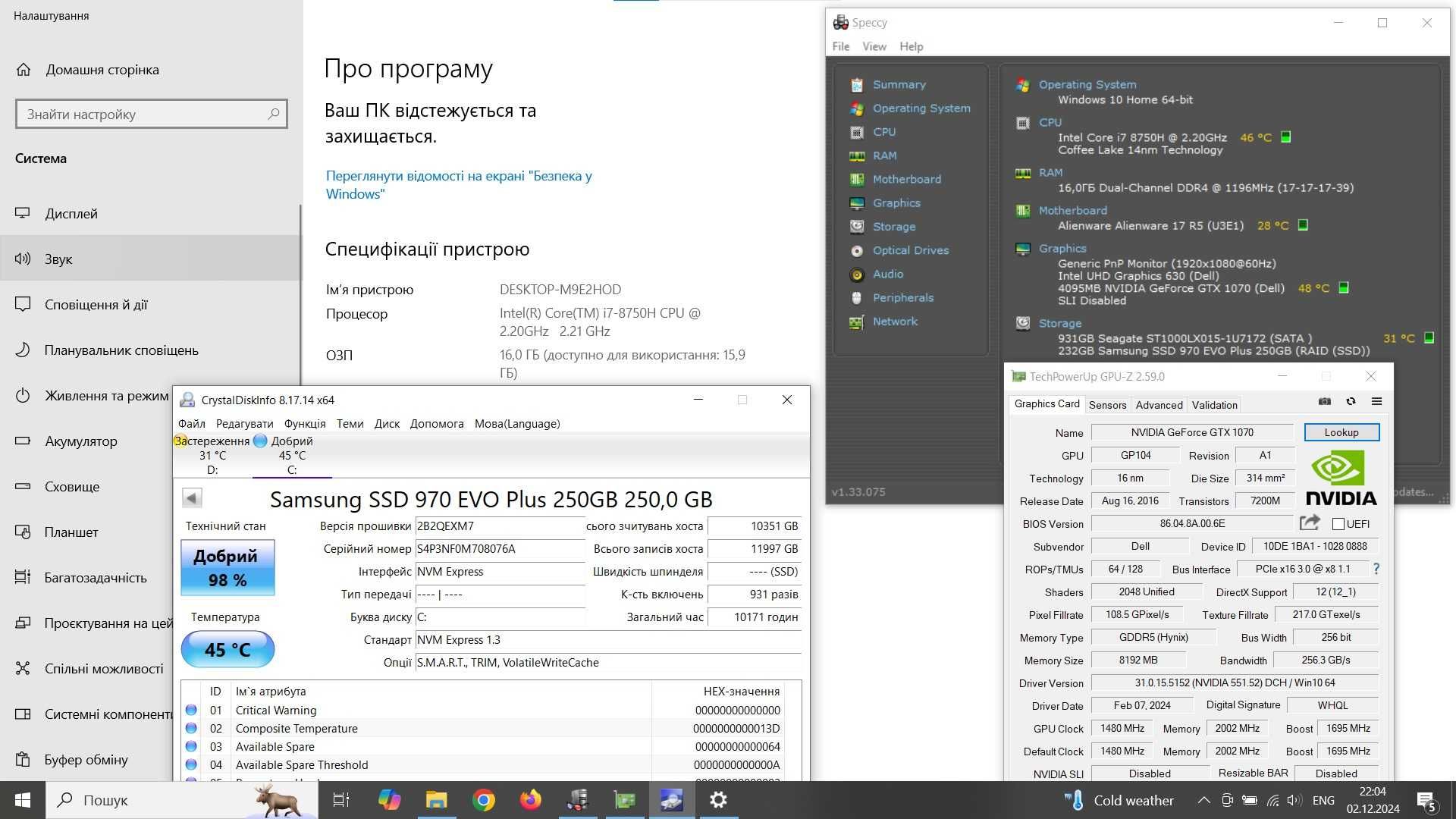Open CrystalDiskInfo Теми menu
This screenshot has width=1456, height=819.
click(x=350, y=424)
